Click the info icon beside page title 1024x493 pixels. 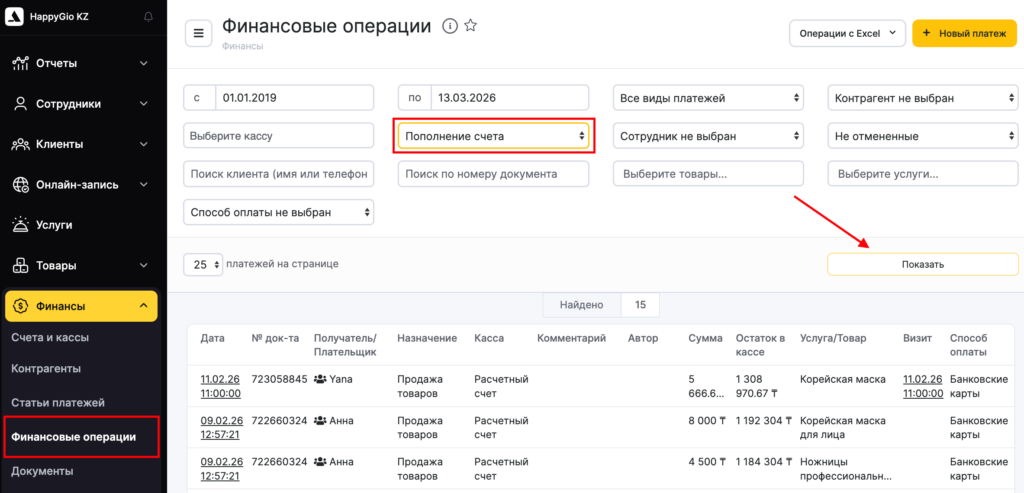click(x=450, y=26)
